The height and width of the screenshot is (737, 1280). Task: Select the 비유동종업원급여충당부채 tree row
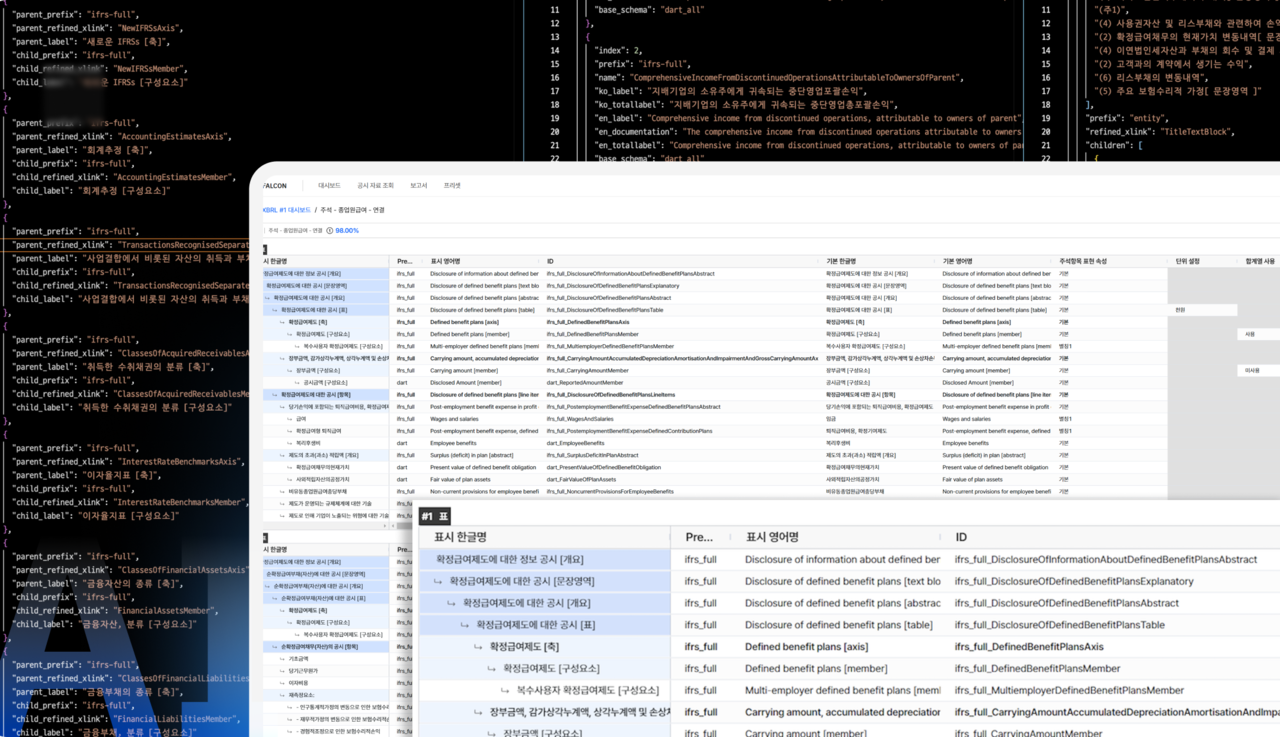[x=326, y=491]
